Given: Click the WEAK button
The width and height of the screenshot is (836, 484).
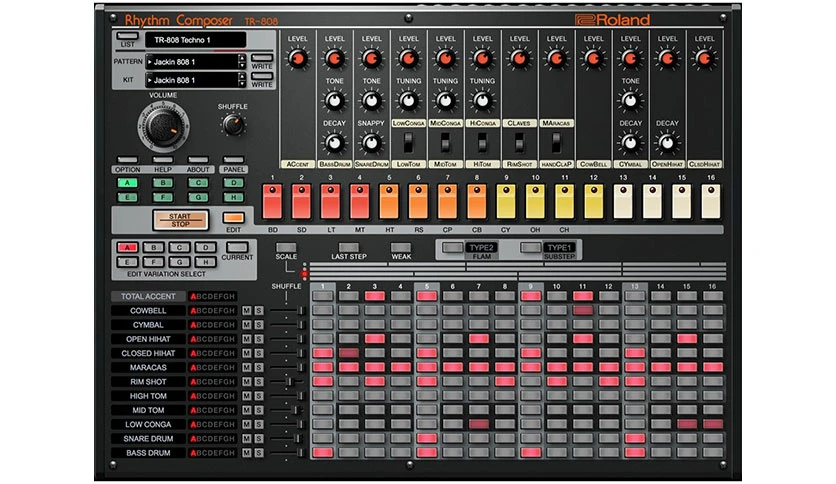Looking at the screenshot, I should [401, 247].
